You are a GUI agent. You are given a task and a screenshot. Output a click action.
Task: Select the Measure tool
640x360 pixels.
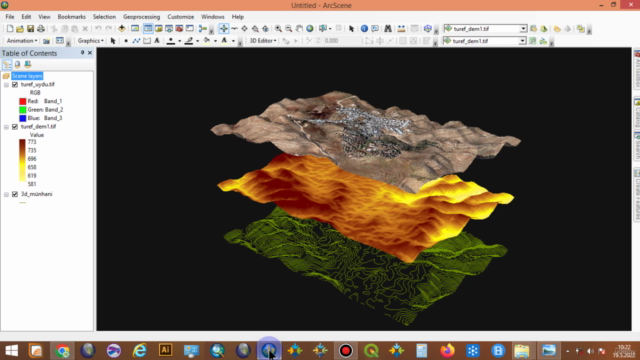pos(401,29)
